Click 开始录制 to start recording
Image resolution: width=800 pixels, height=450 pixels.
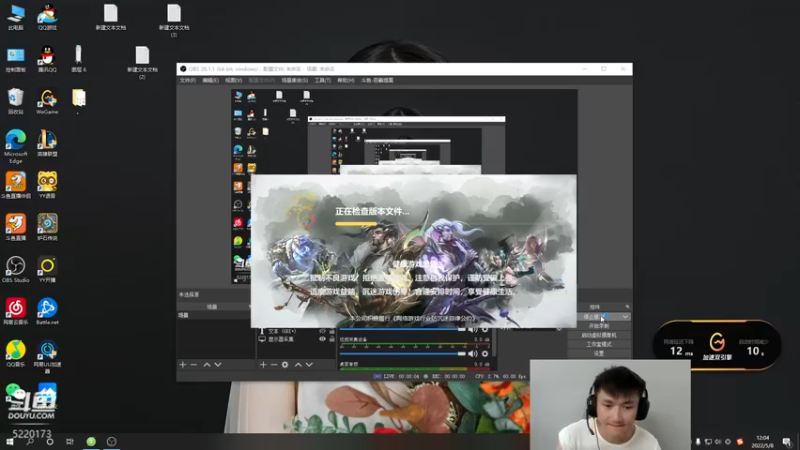pyautogui.click(x=599, y=326)
